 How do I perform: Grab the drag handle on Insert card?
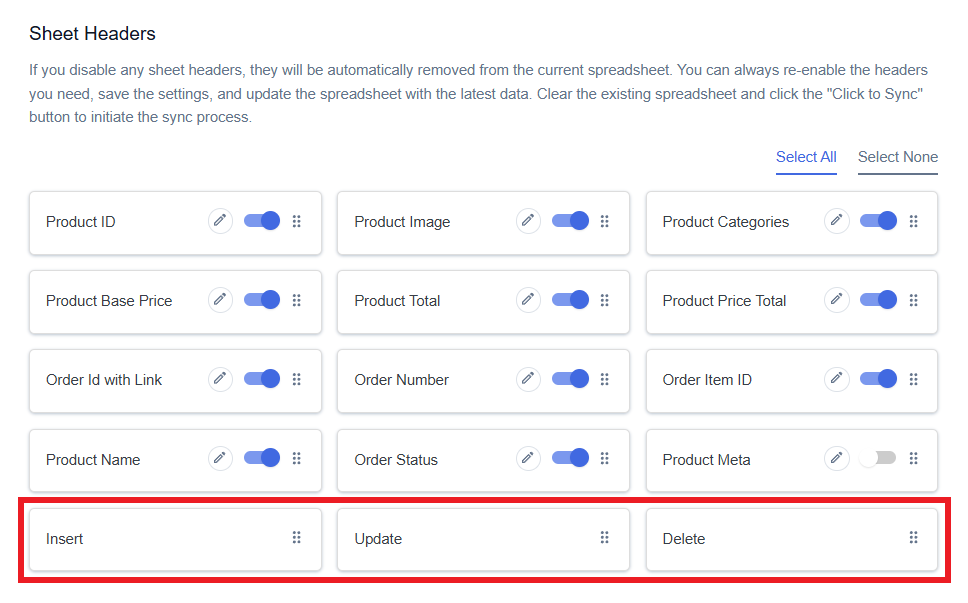click(297, 538)
